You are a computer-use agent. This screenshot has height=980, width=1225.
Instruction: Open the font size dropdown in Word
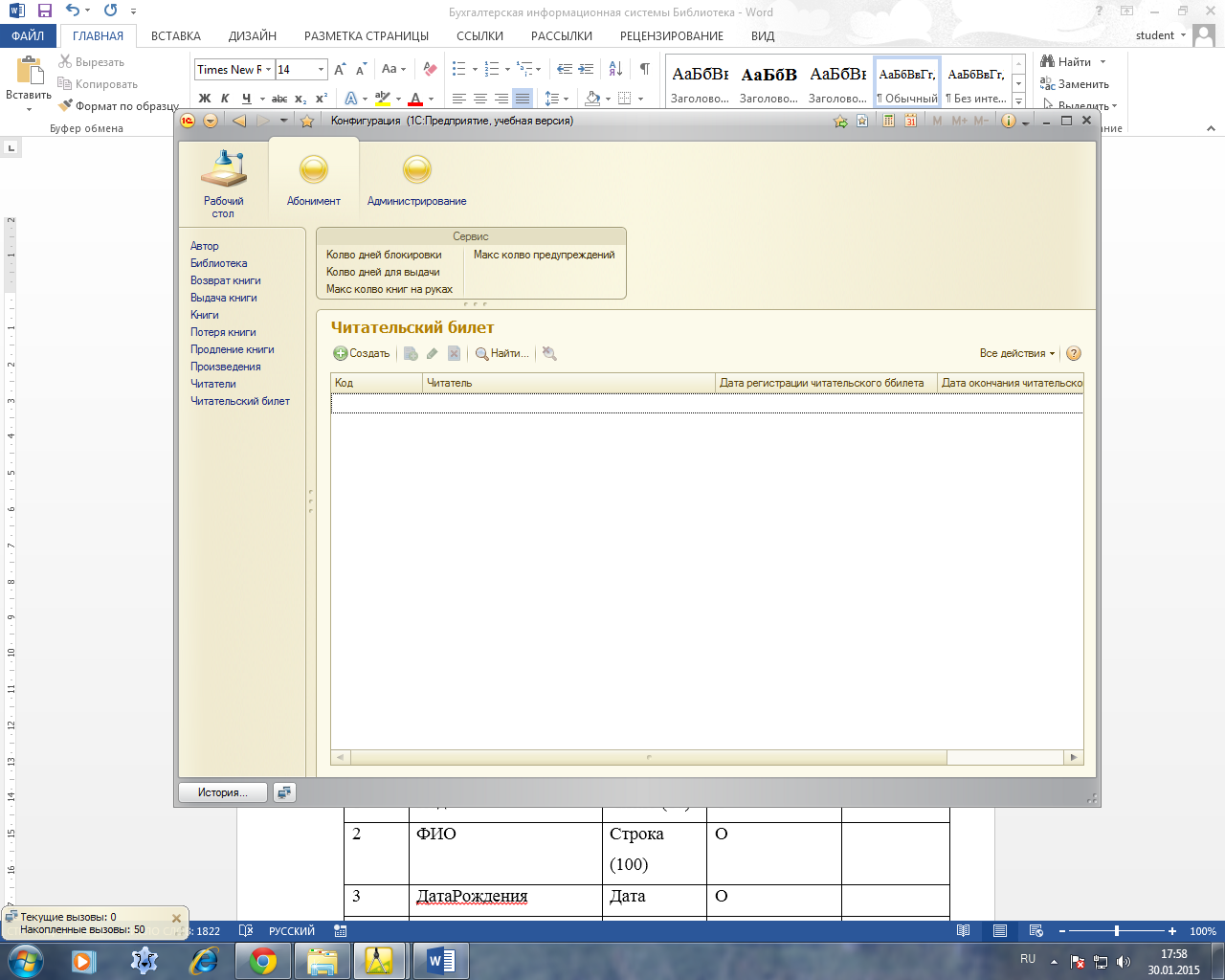pyautogui.click(x=321, y=70)
